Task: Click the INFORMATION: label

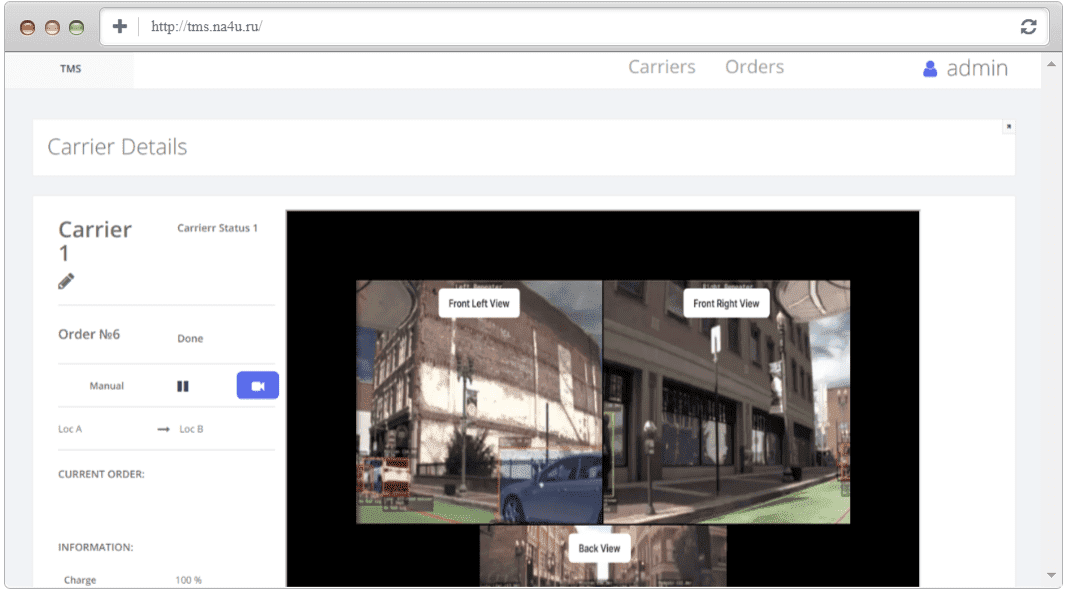Action: point(95,547)
